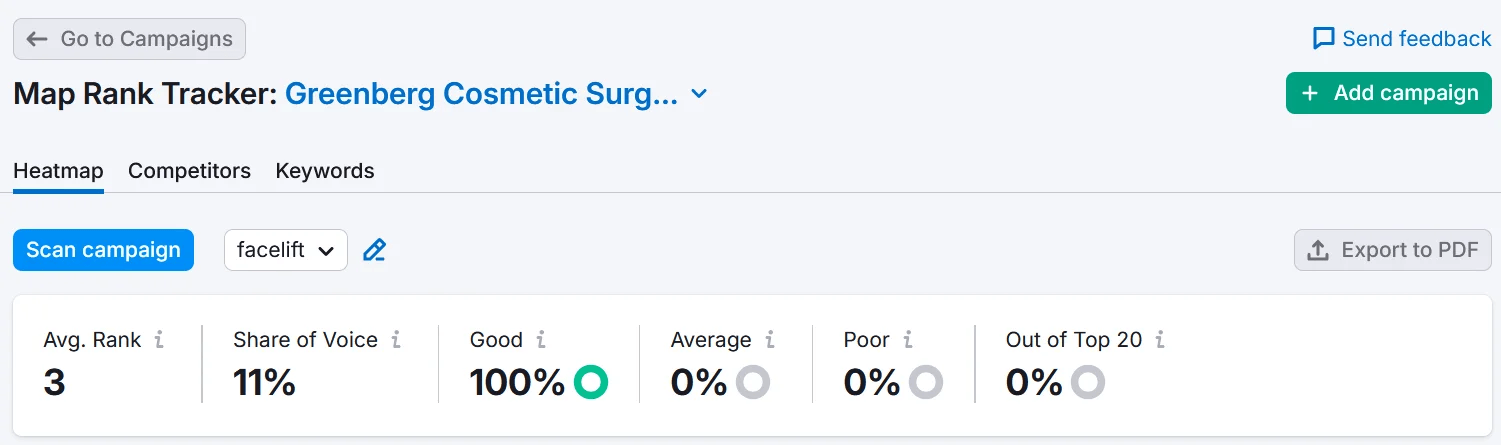1501x445 pixels.
Task: Click the info icon beside Good
Action: (541, 340)
